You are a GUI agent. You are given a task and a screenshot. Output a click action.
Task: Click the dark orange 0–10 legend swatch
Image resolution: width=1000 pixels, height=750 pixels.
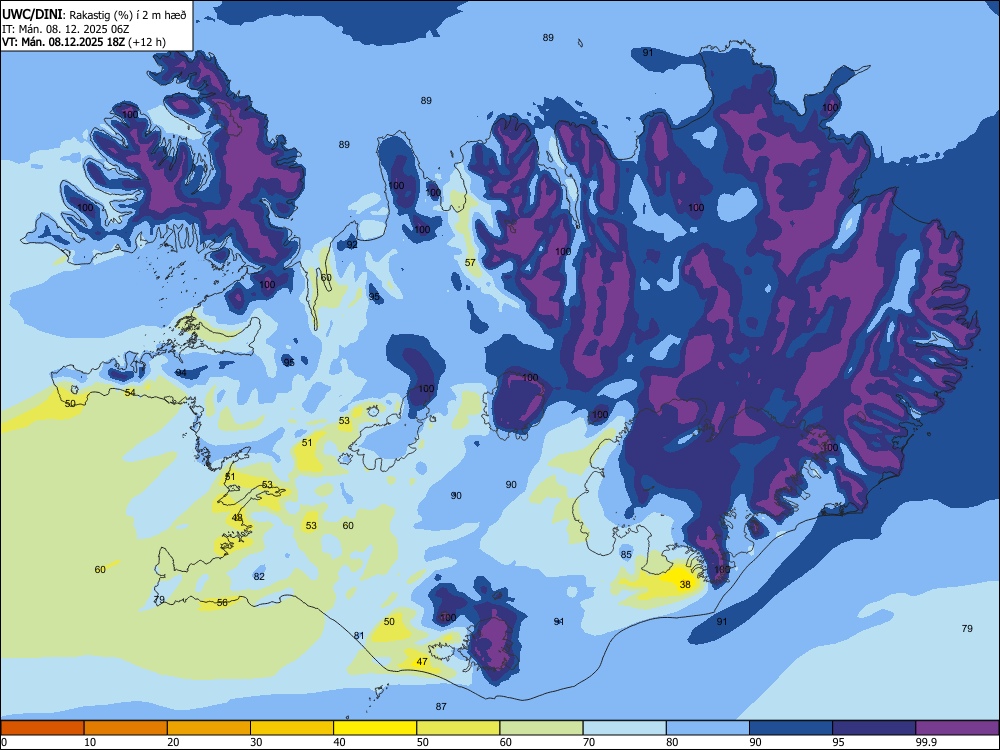point(42,728)
